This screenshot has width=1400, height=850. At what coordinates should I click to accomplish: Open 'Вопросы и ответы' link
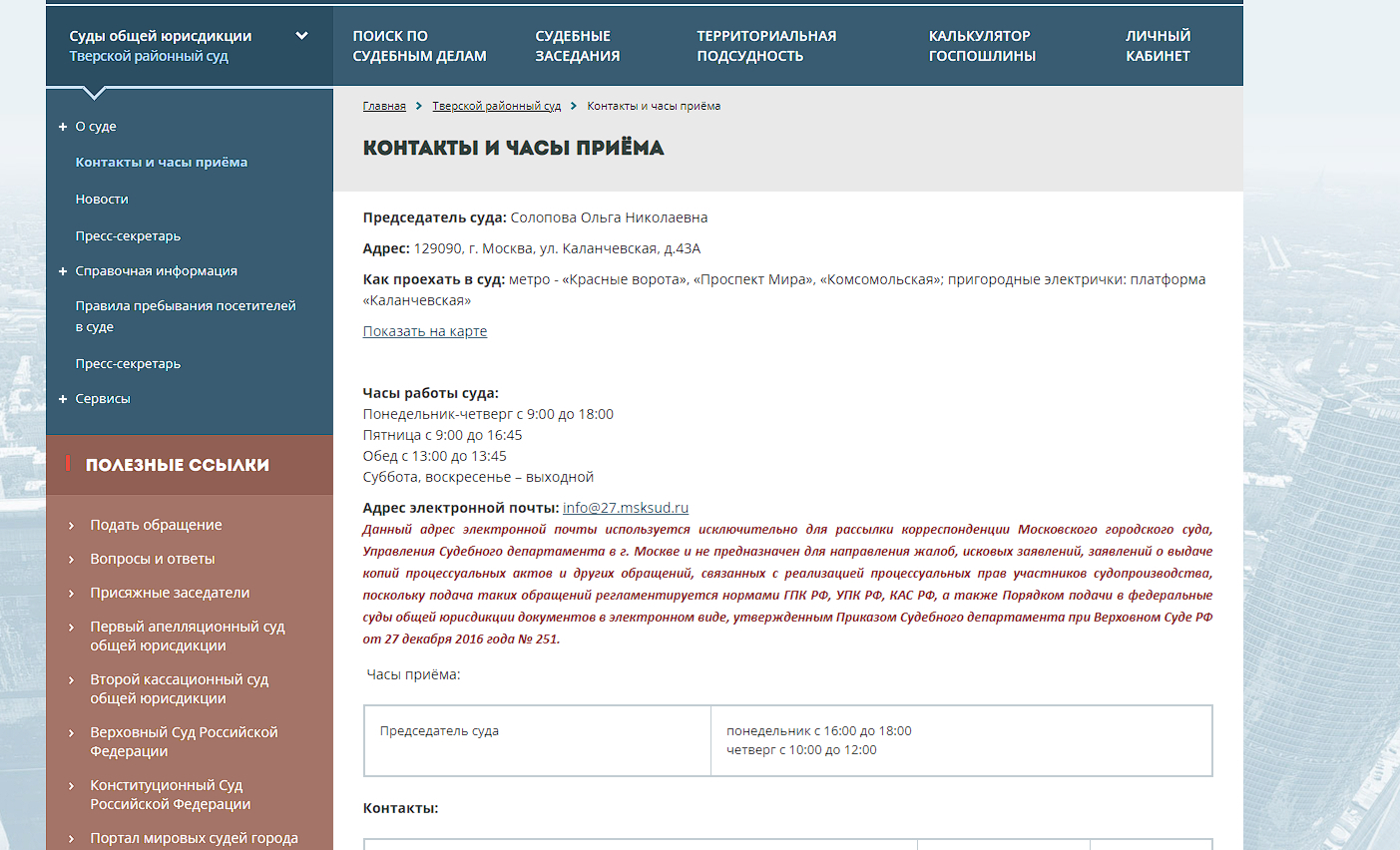(x=152, y=559)
